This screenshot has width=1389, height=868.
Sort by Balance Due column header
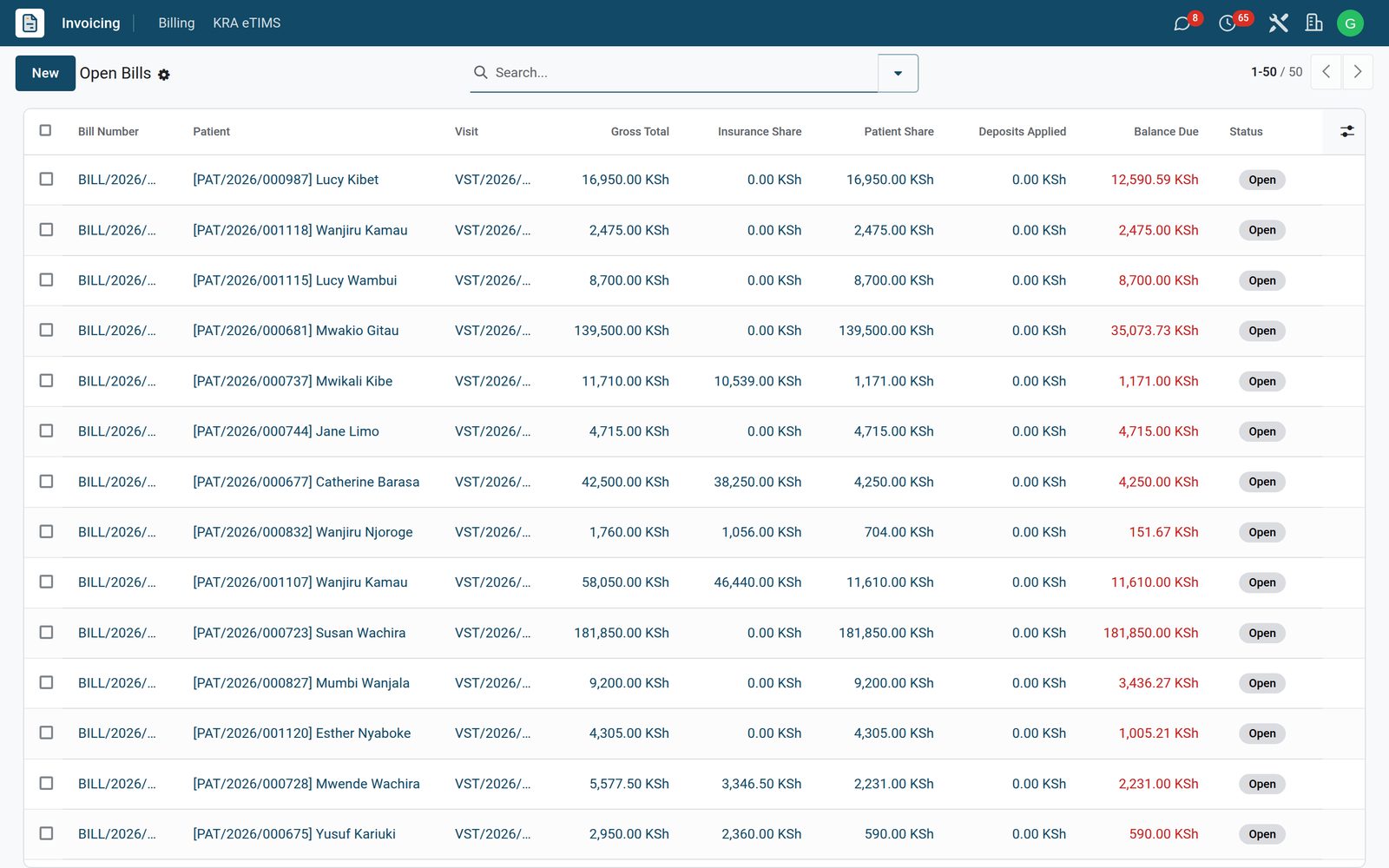(1166, 131)
